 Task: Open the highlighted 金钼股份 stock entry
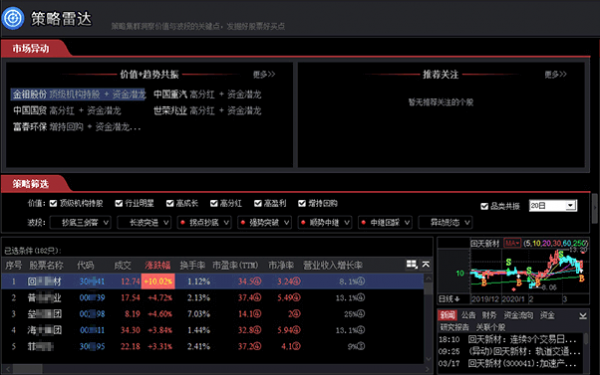[x=78, y=94]
